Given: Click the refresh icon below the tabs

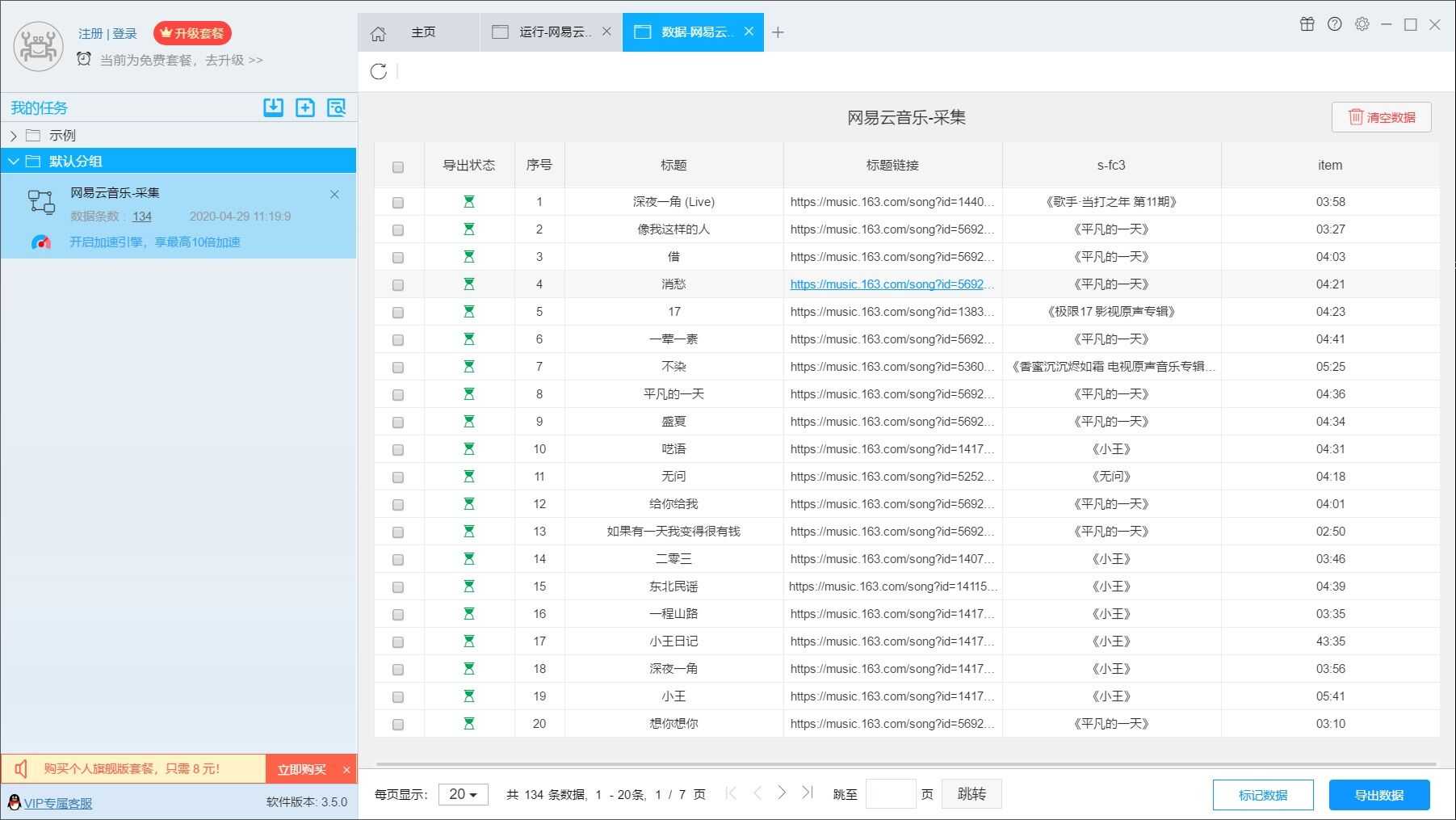Looking at the screenshot, I should (x=378, y=71).
